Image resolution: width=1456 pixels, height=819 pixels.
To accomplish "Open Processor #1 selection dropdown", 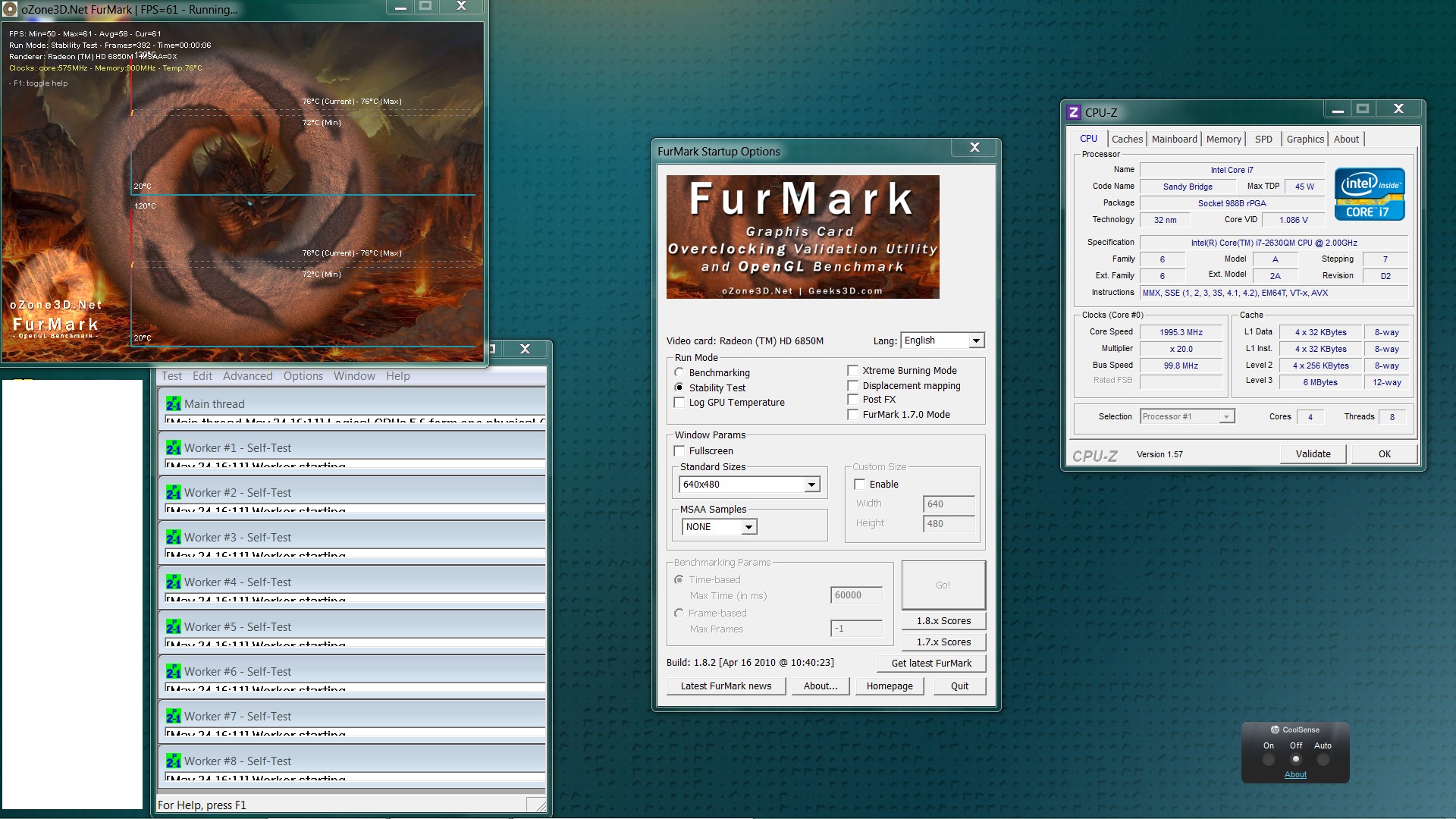I will pos(1188,416).
